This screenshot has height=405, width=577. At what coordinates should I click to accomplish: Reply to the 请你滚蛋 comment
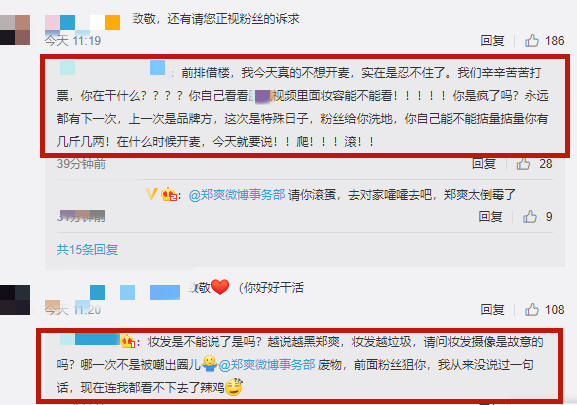(x=490, y=217)
